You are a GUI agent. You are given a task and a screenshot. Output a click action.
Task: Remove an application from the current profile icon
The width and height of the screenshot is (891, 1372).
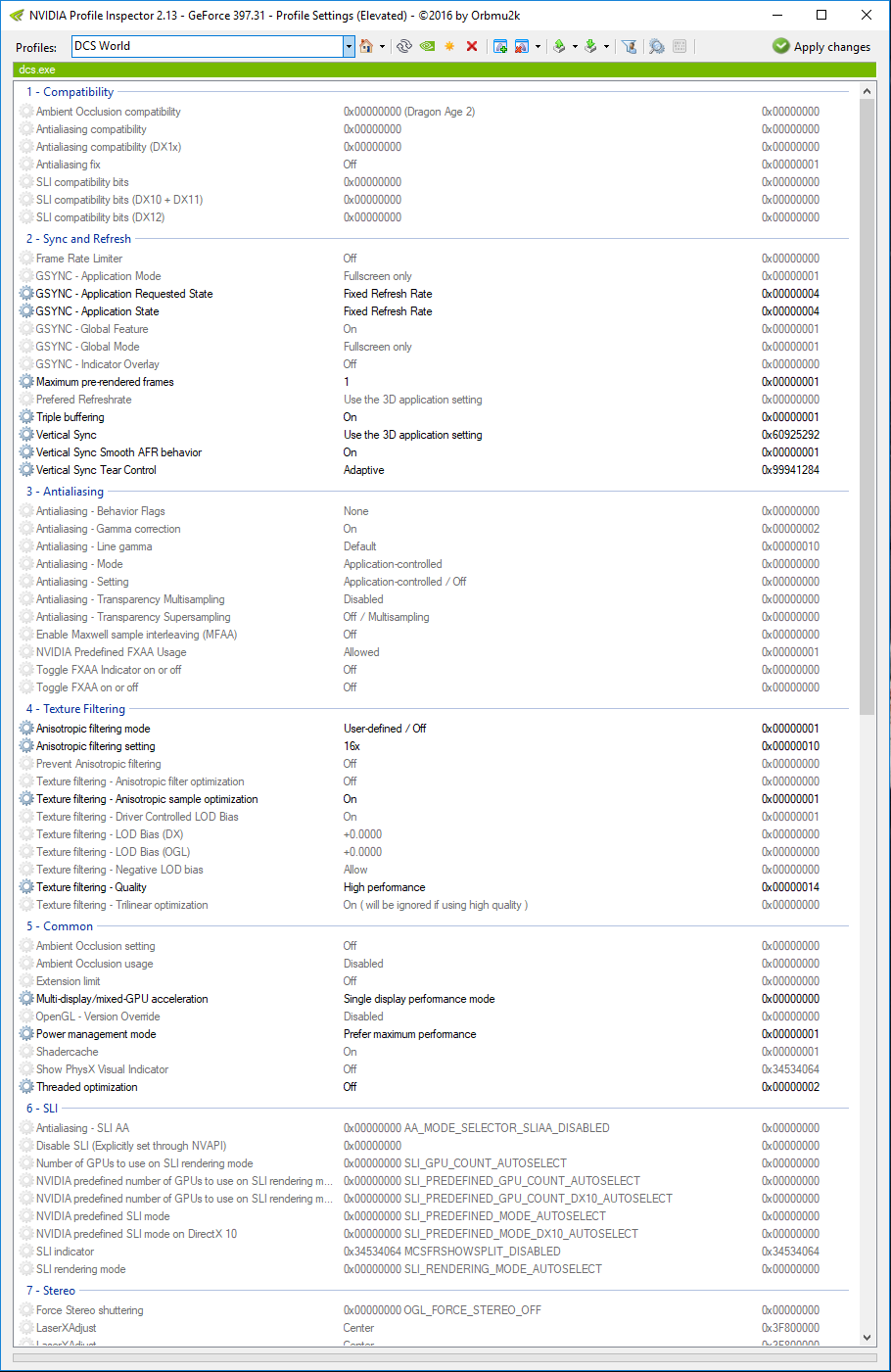(x=522, y=46)
